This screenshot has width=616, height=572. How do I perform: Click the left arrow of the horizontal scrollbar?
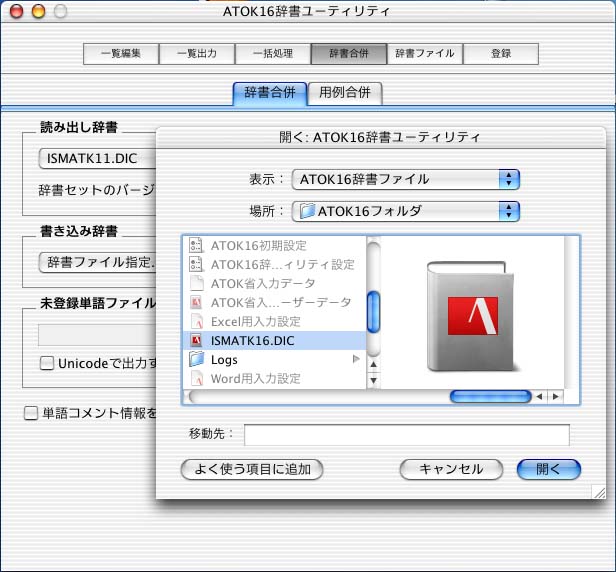pos(539,396)
